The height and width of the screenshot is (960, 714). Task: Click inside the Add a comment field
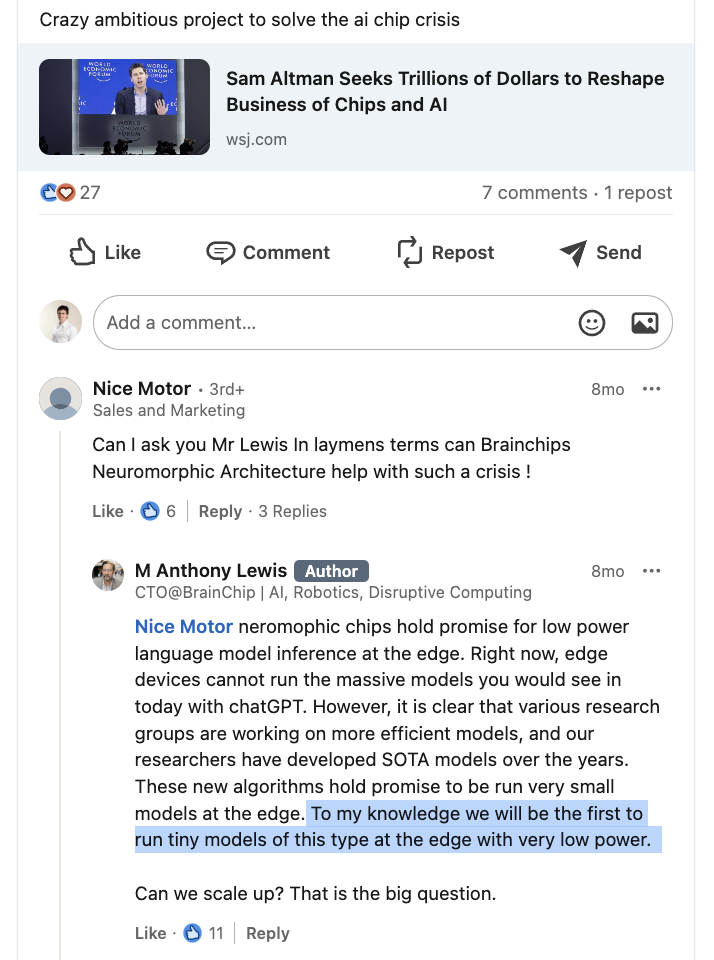click(330, 323)
